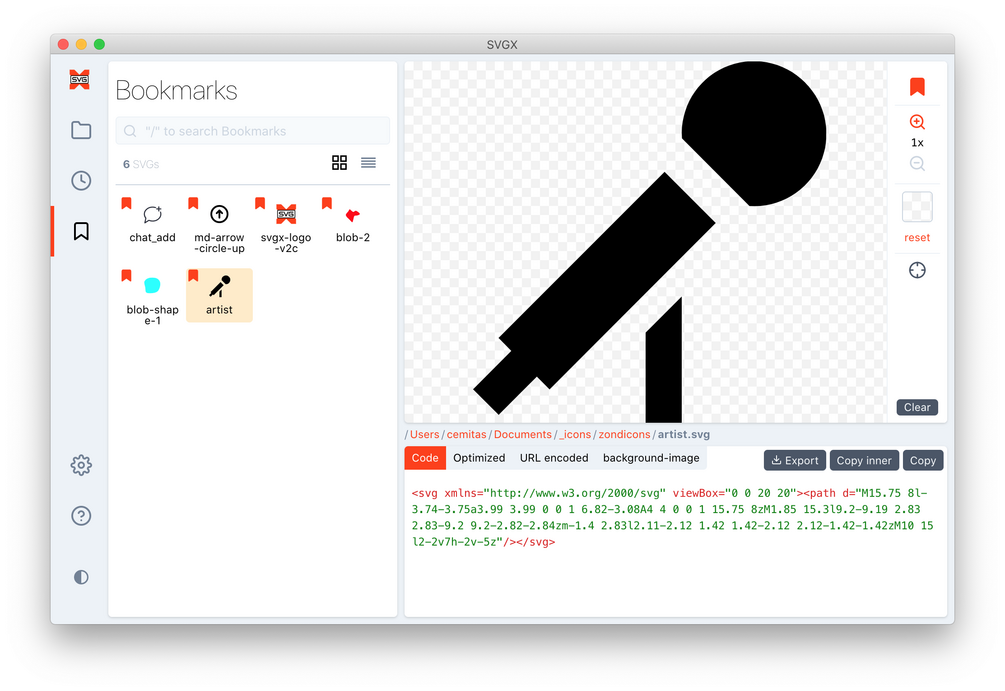Open the Documents path segment
Viewport: 1005px width, 691px height.
pyautogui.click(x=522, y=434)
